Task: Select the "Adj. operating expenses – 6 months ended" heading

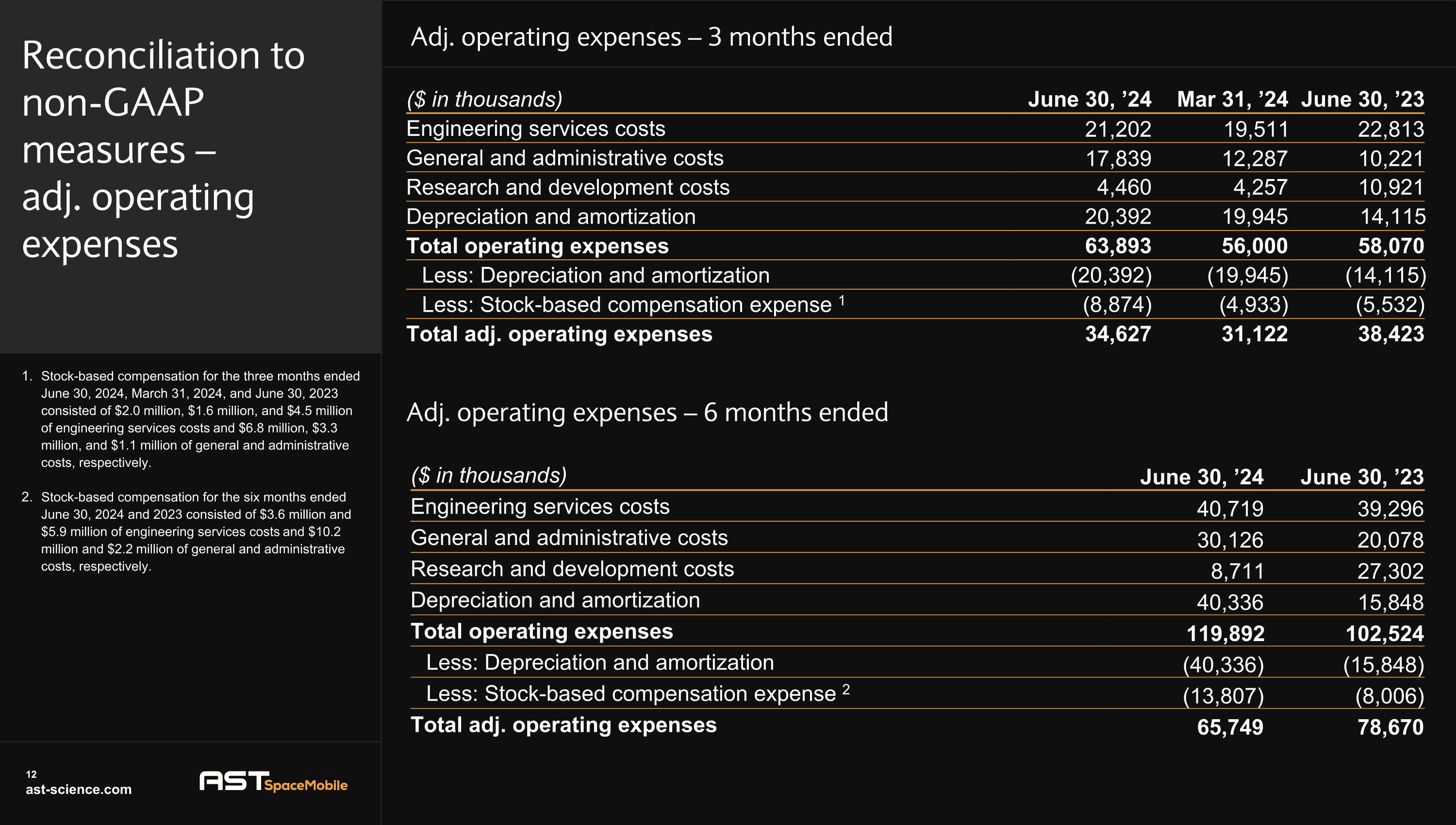Action: [x=647, y=412]
